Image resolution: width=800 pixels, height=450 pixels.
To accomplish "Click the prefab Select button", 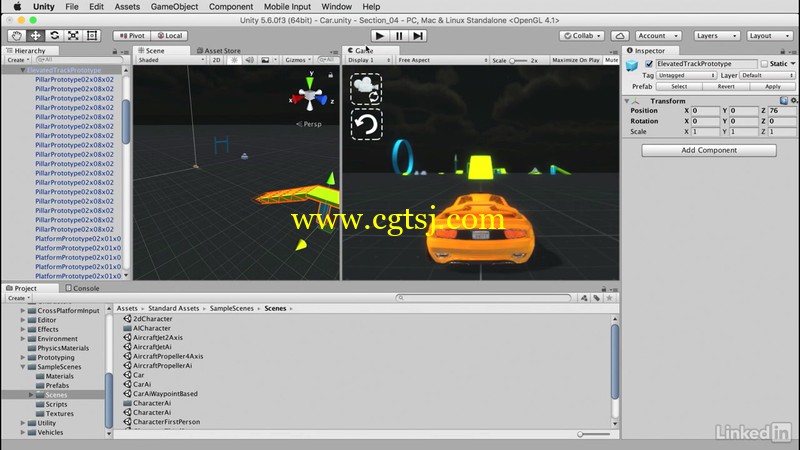I will point(679,86).
